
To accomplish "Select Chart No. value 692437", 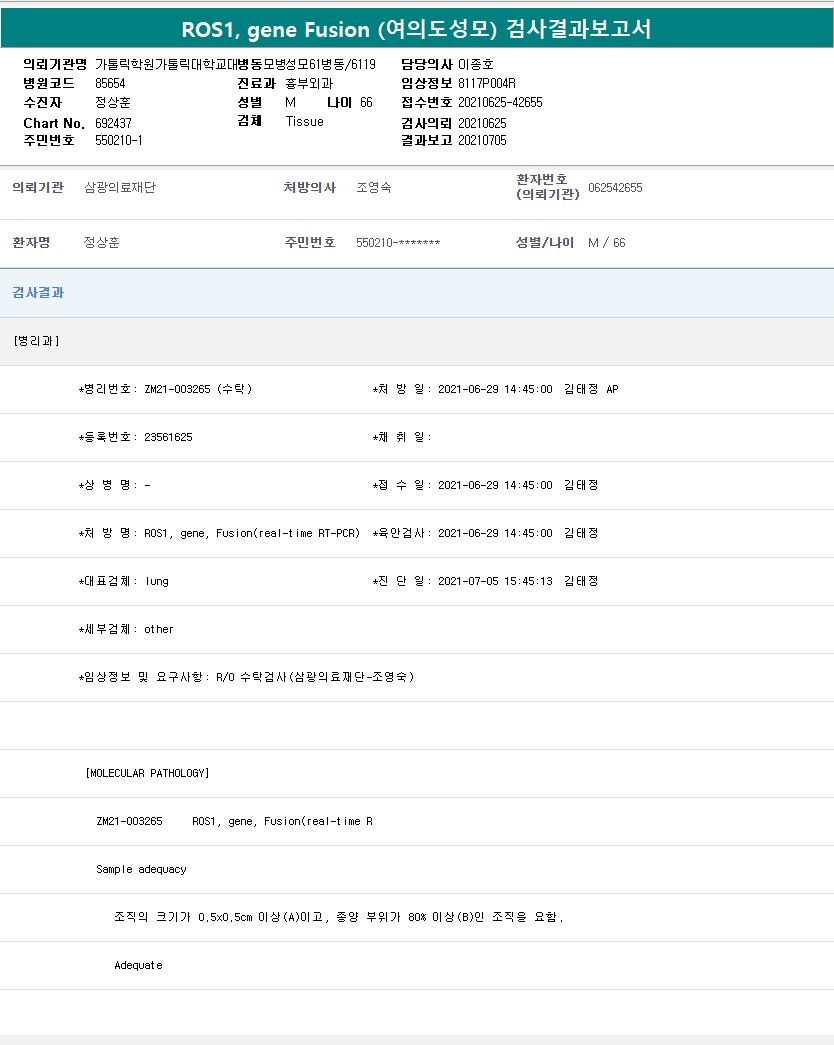I will [x=113, y=123].
